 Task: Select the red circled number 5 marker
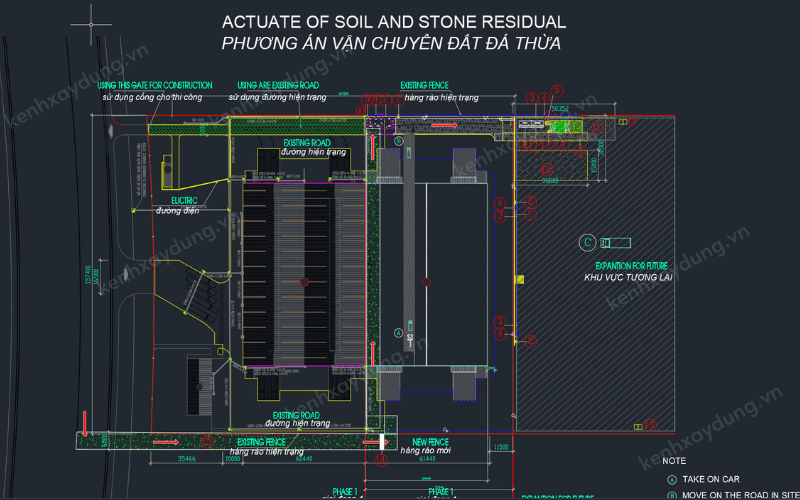point(558,89)
